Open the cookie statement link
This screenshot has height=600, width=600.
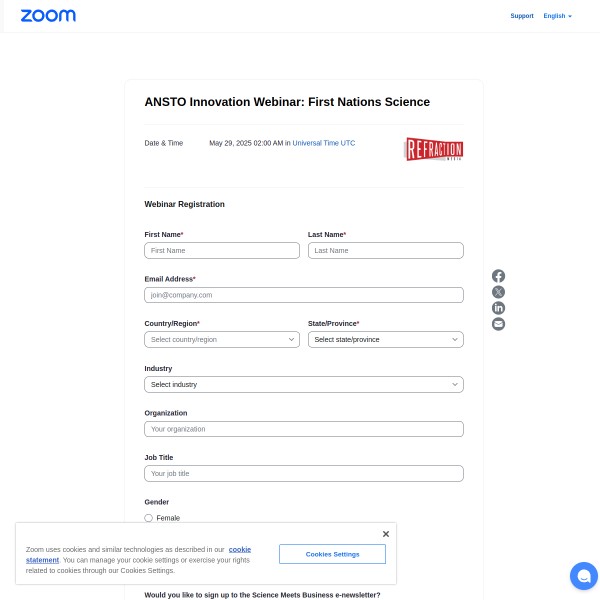[239, 549]
